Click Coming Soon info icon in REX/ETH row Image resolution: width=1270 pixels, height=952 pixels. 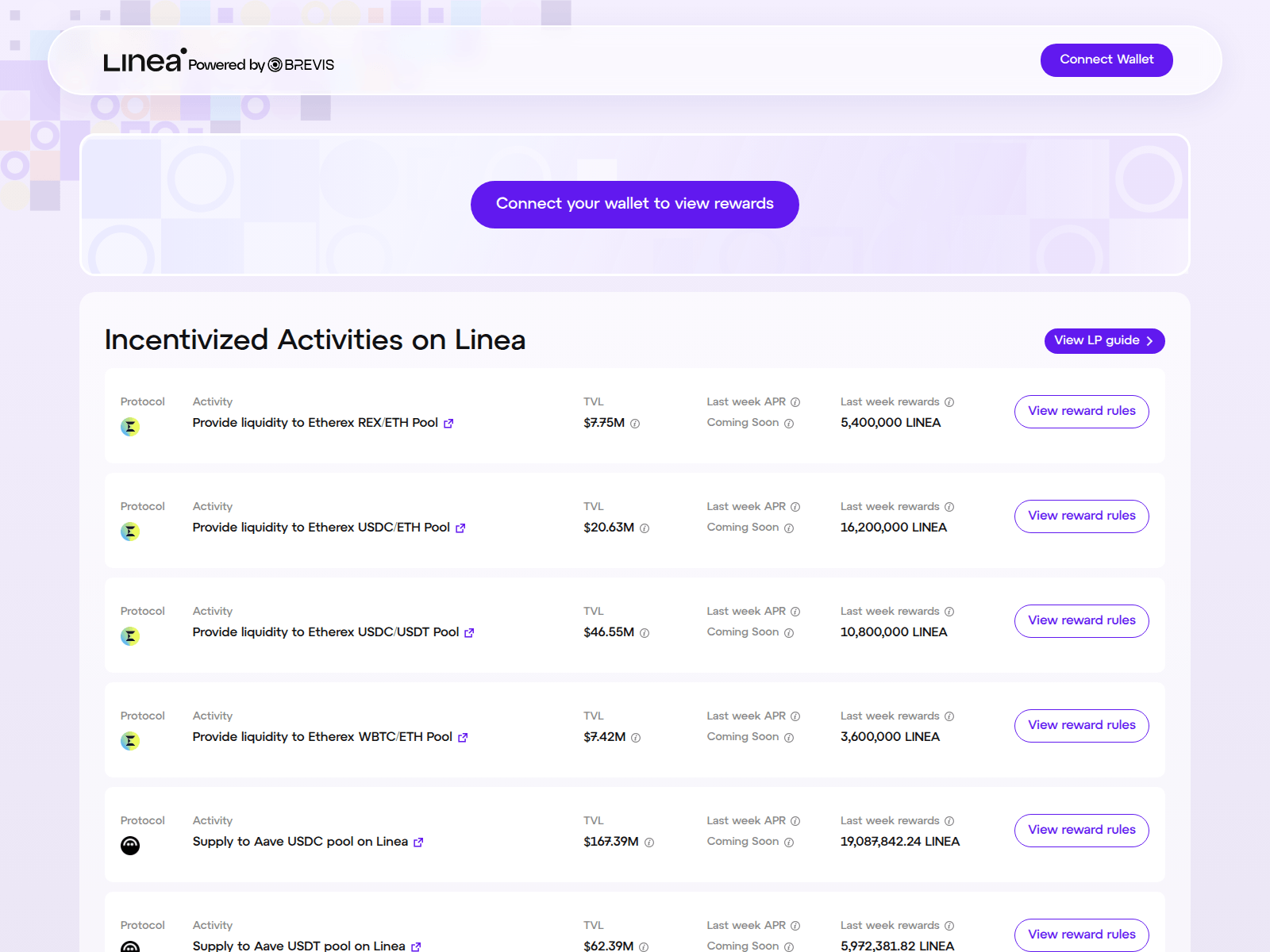(789, 424)
